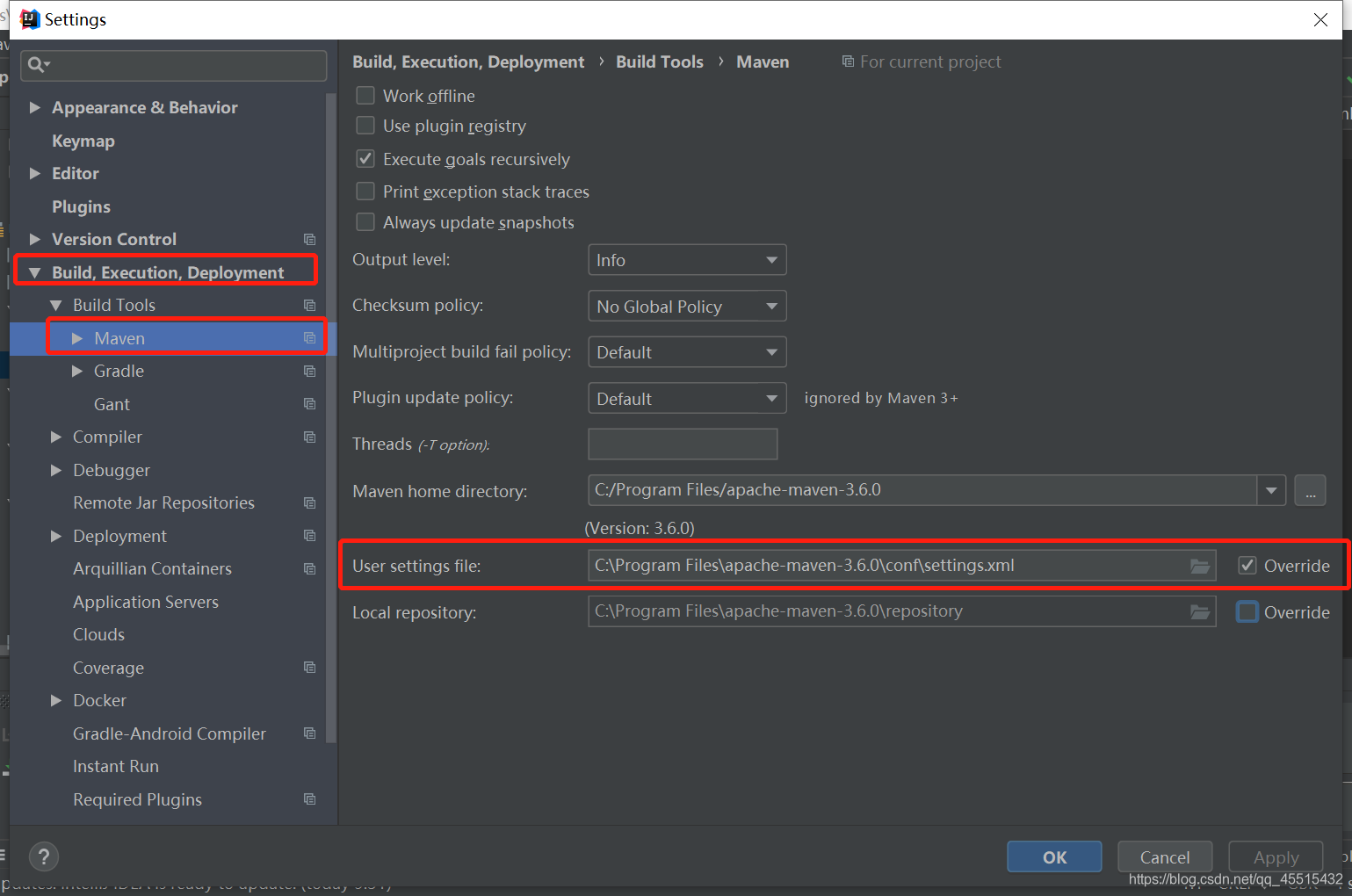The height and width of the screenshot is (896, 1352).
Task: Click project-level icon beside Remote Jar Repositories
Action: point(309,502)
